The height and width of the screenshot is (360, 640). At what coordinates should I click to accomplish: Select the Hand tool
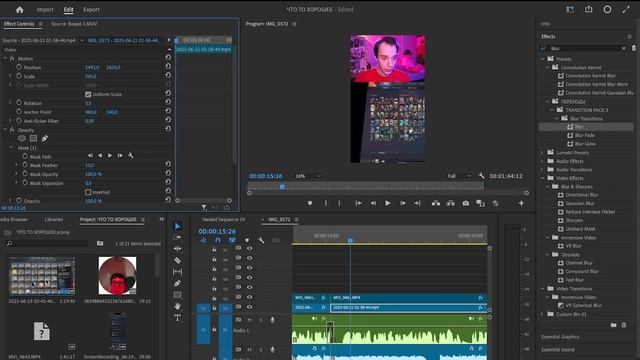178,306
